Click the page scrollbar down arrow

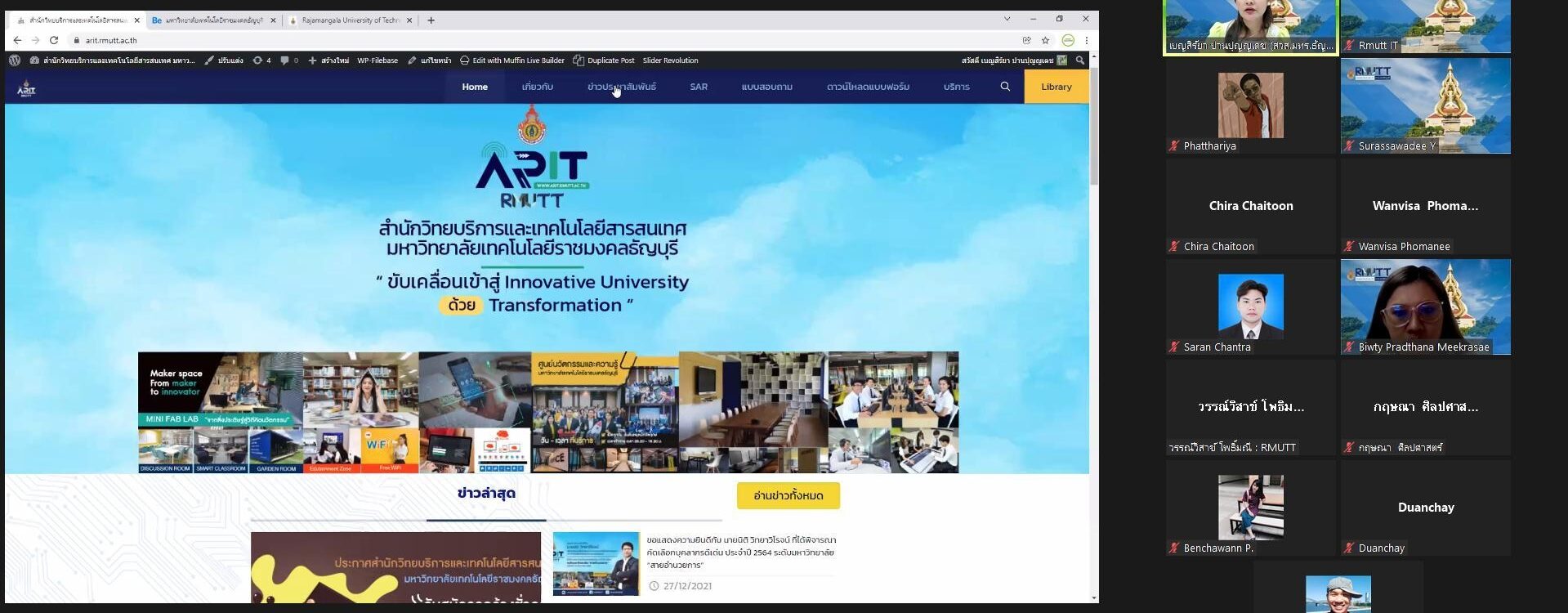pos(1094,598)
